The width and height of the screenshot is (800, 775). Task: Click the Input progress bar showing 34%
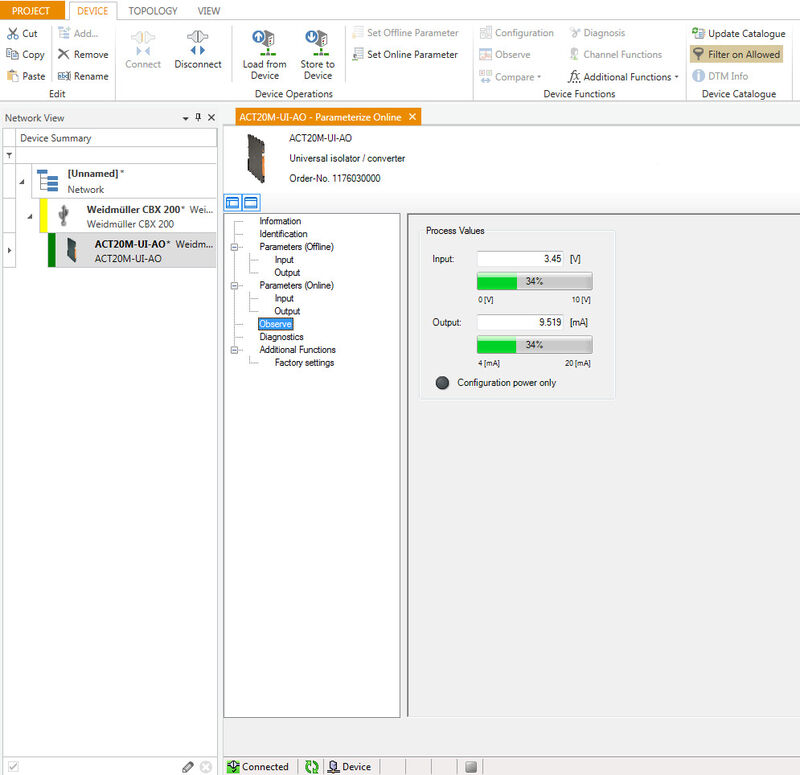[534, 281]
